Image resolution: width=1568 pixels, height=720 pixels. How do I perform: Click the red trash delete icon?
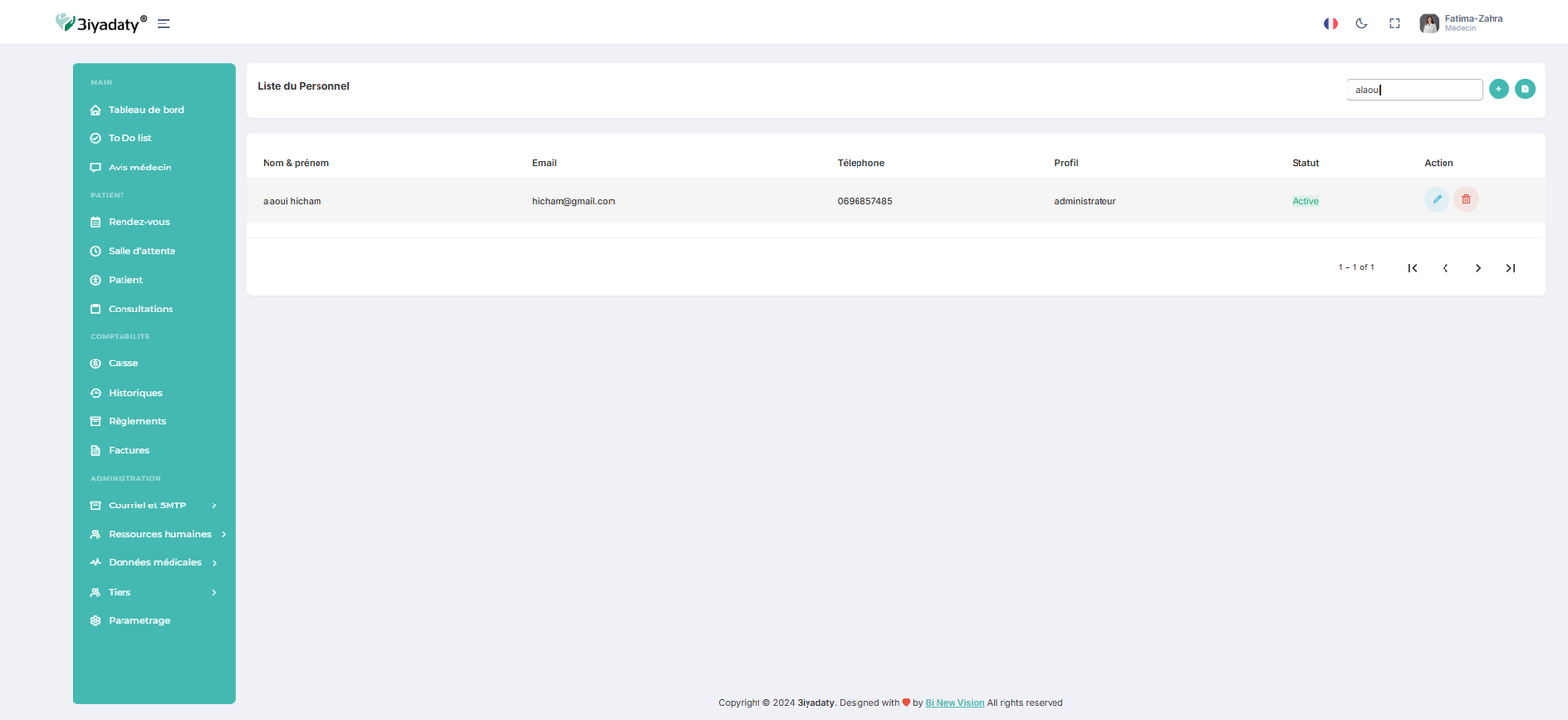(x=1466, y=199)
